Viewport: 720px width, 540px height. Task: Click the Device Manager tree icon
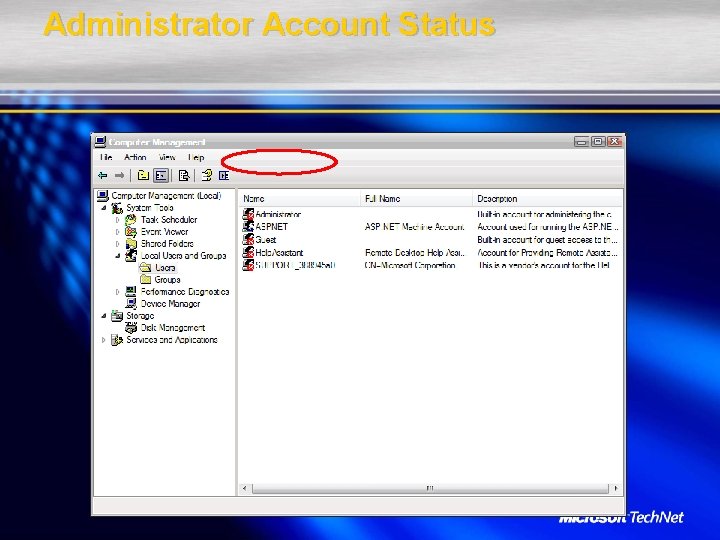131,304
